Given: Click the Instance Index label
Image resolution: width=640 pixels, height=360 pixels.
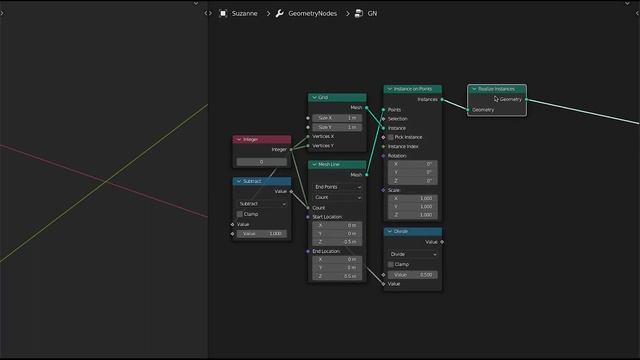Looking at the screenshot, I should point(403,147).
